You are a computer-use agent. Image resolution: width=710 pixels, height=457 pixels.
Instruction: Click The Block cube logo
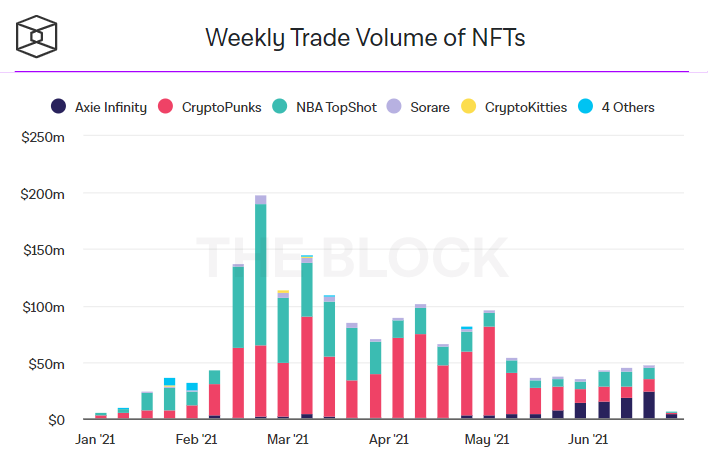point(37,37)
